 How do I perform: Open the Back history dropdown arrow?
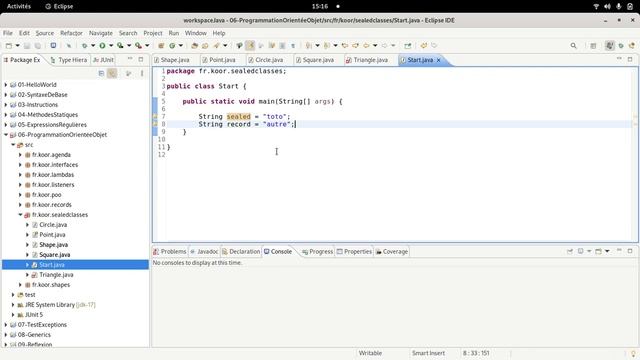(375, 46)
